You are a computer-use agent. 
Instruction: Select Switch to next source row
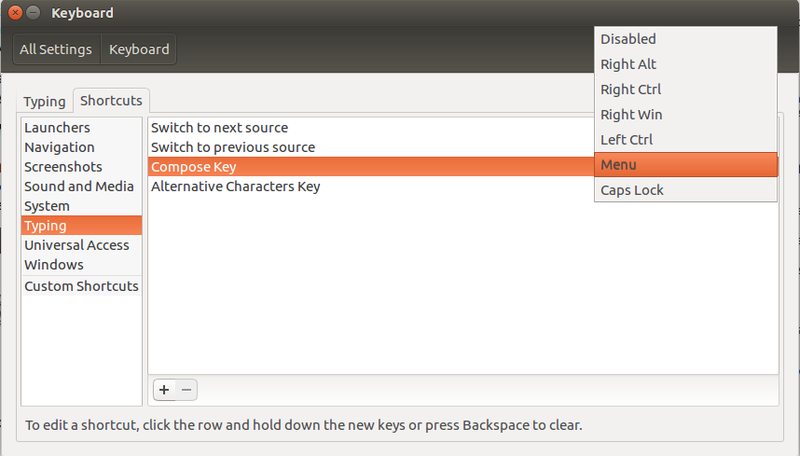tap(371, 128)
